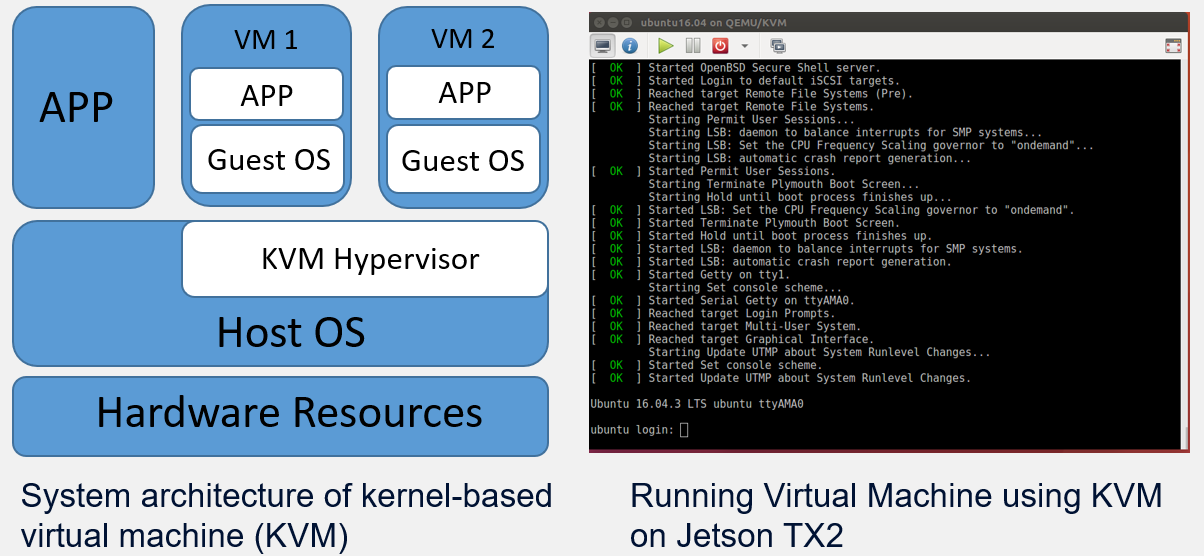Switch VM viewer to fullscreen icon

(1173, 46)
